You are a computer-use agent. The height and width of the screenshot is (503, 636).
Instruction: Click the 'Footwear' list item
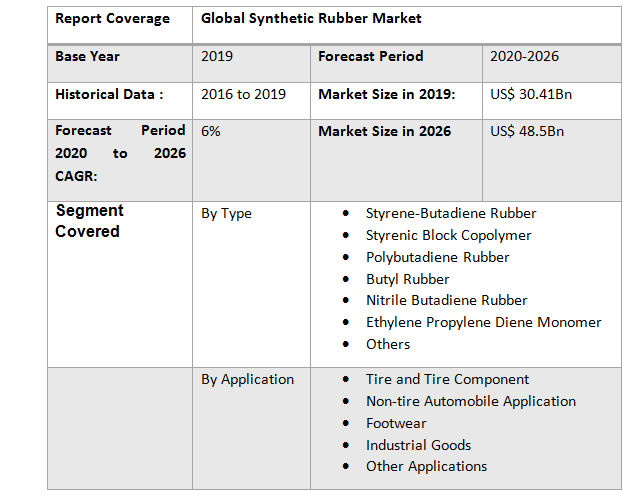pyautogui.click(x=396, y=423)
